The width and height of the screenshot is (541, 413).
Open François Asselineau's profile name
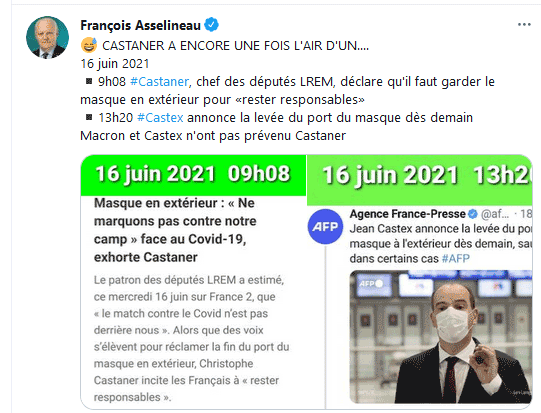[140, 25]
